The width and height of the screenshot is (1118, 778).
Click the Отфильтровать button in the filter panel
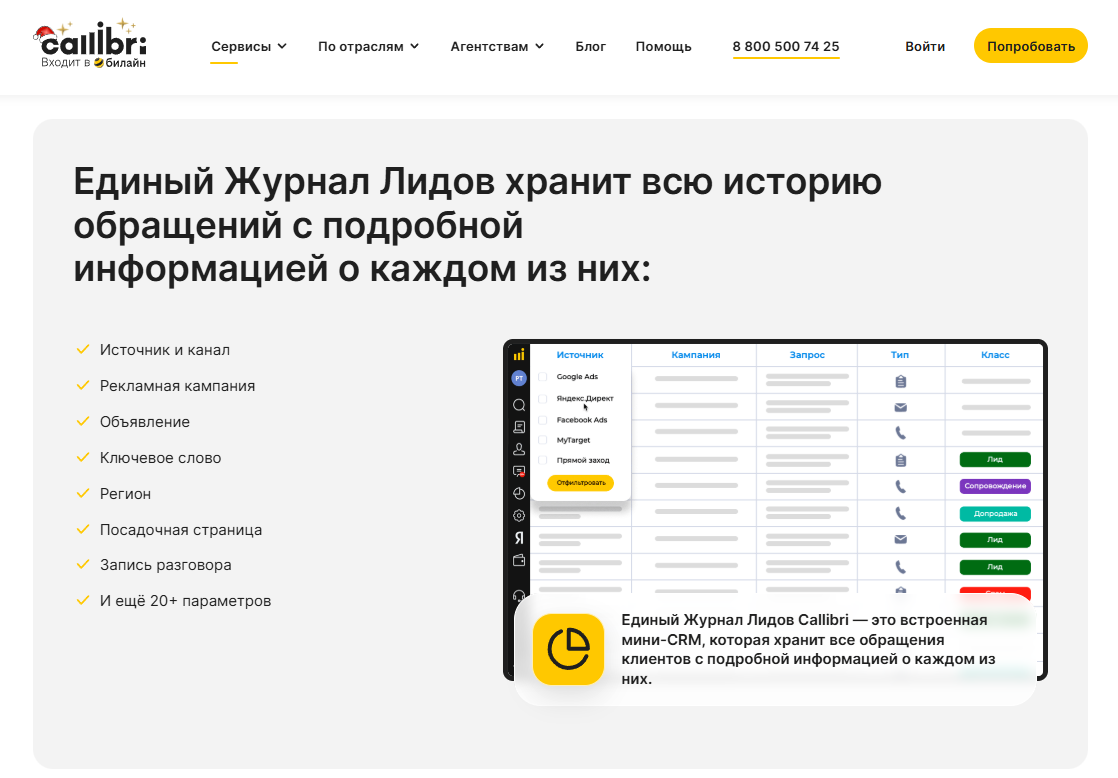click(x=580, y=482)
